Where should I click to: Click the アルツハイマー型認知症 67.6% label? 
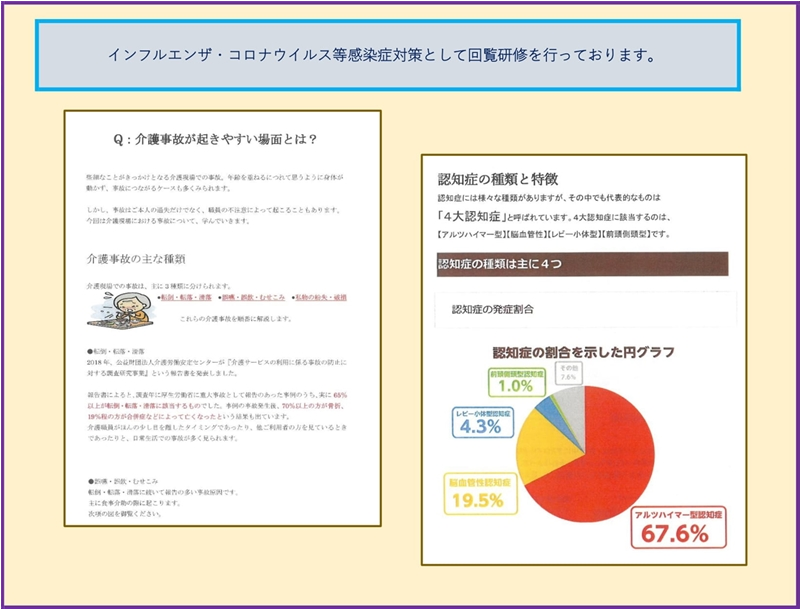point(678,527)
